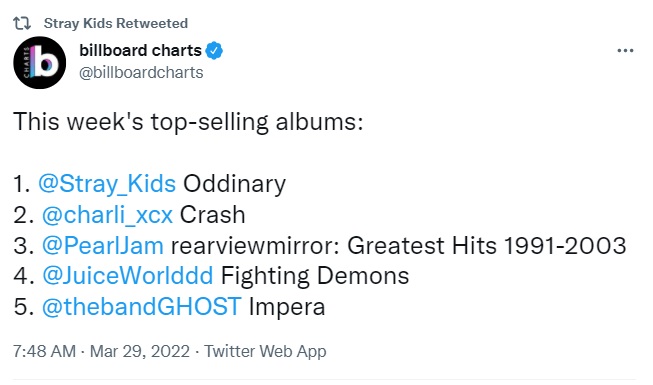Screen dimensions: 653x385
Task: Open the three-dot more options menu
Action: 625,51
